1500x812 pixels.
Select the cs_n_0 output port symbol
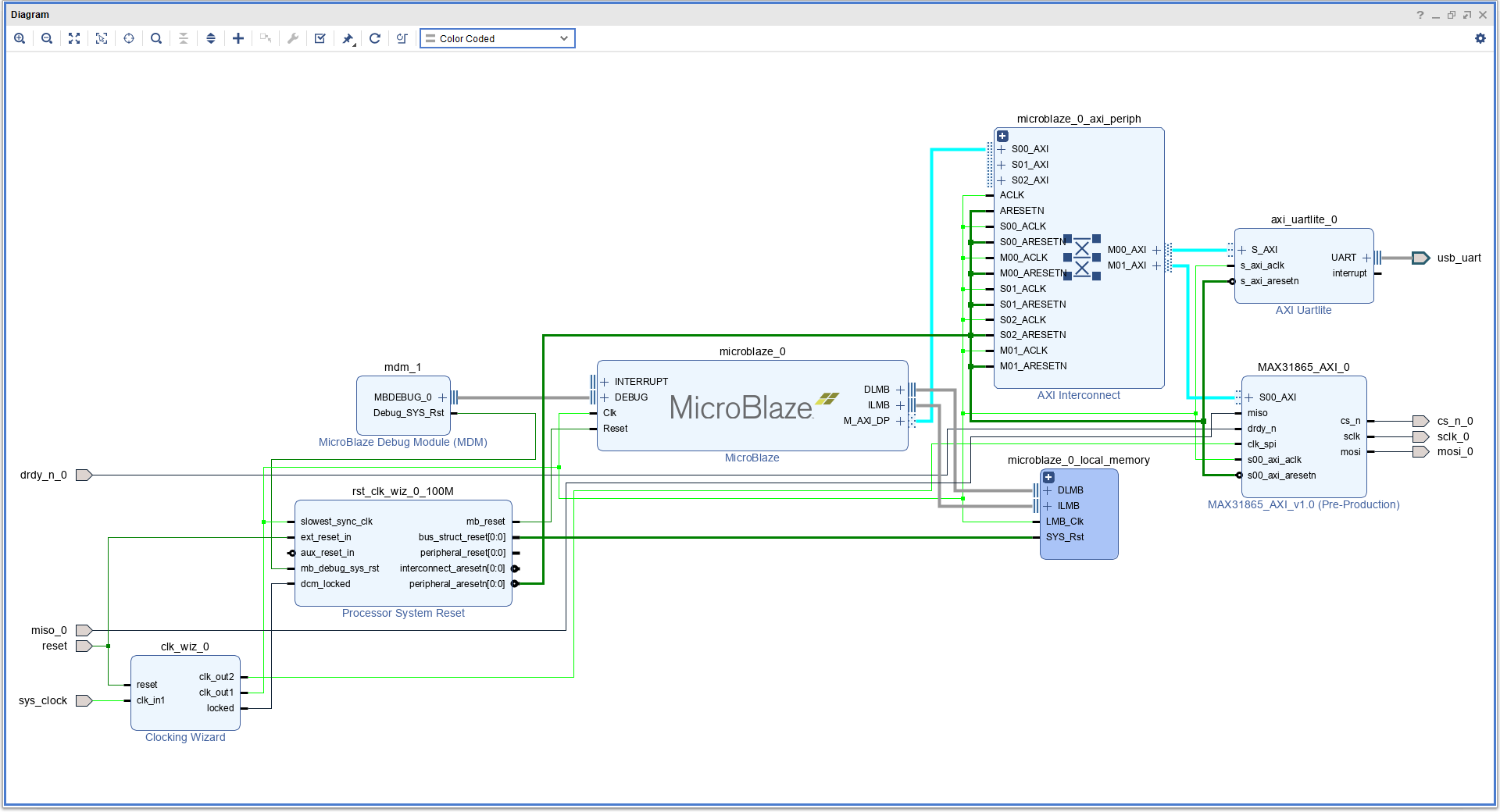1421,421
